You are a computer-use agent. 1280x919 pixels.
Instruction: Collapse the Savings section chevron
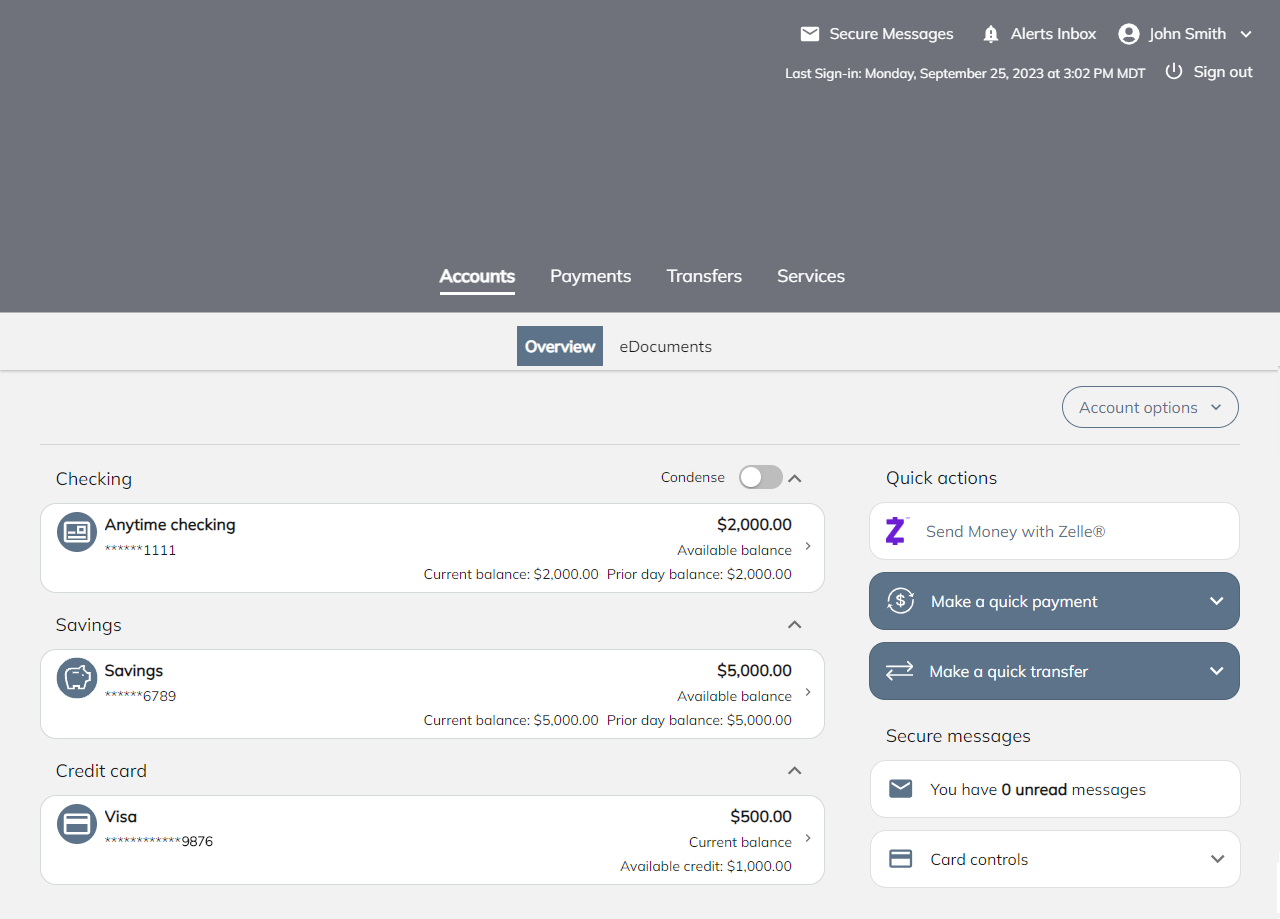[x=795, y=624]
